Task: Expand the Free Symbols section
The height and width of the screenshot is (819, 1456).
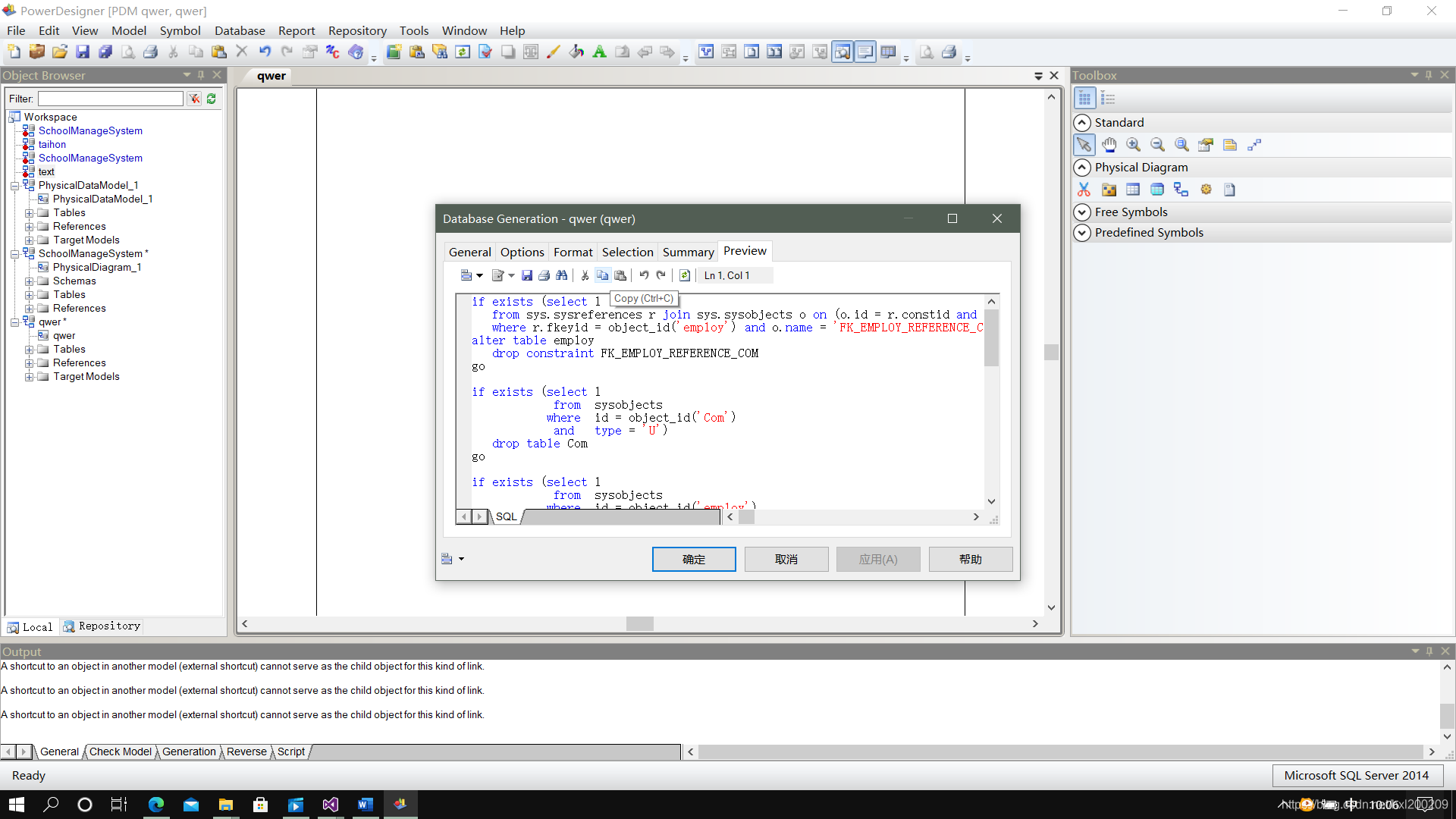Action: tap(1082, 212)
